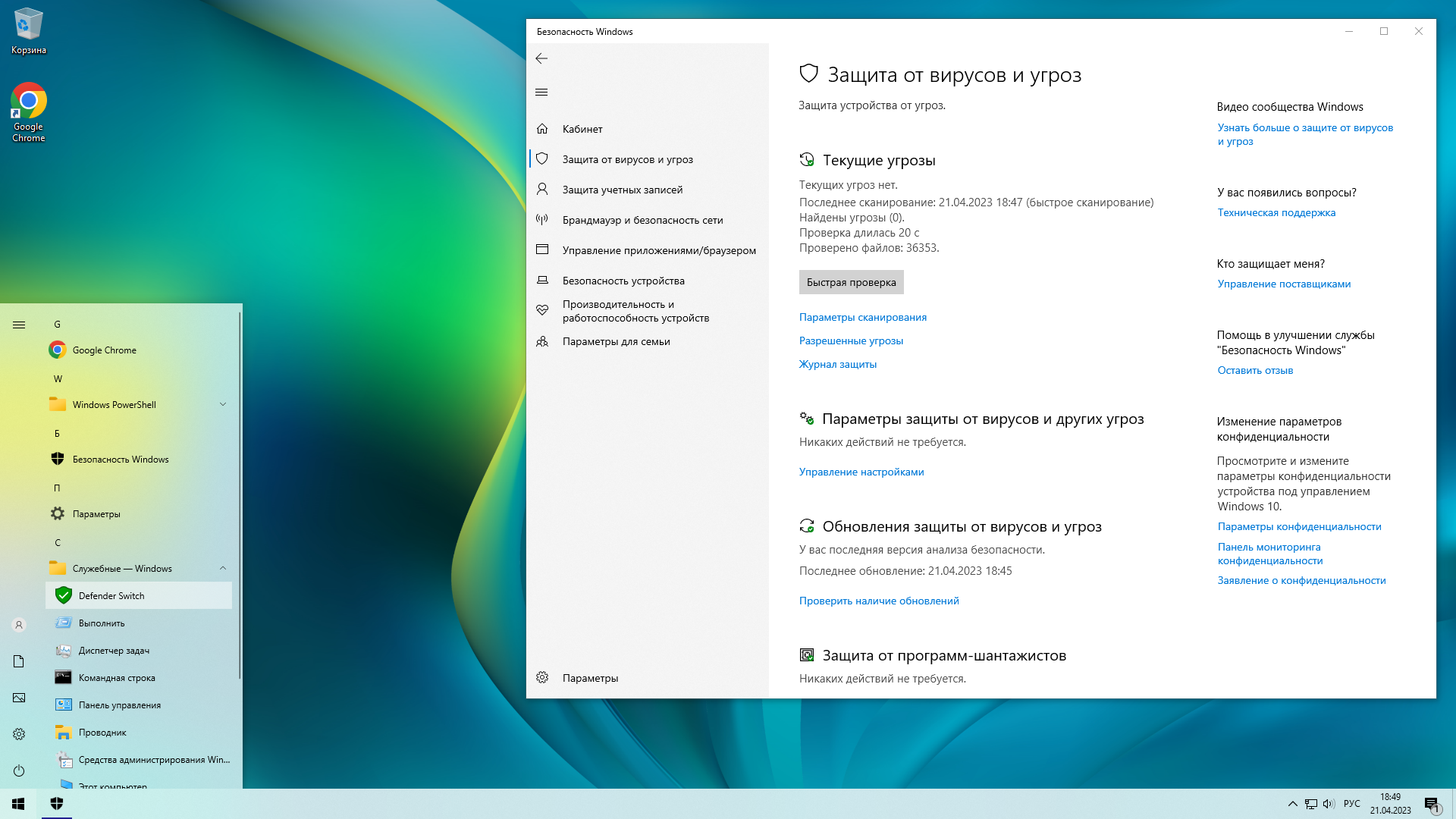Open Безопасность Windows from Start menu
This screenshot has height=819, width=1456.
click(139, 460)
